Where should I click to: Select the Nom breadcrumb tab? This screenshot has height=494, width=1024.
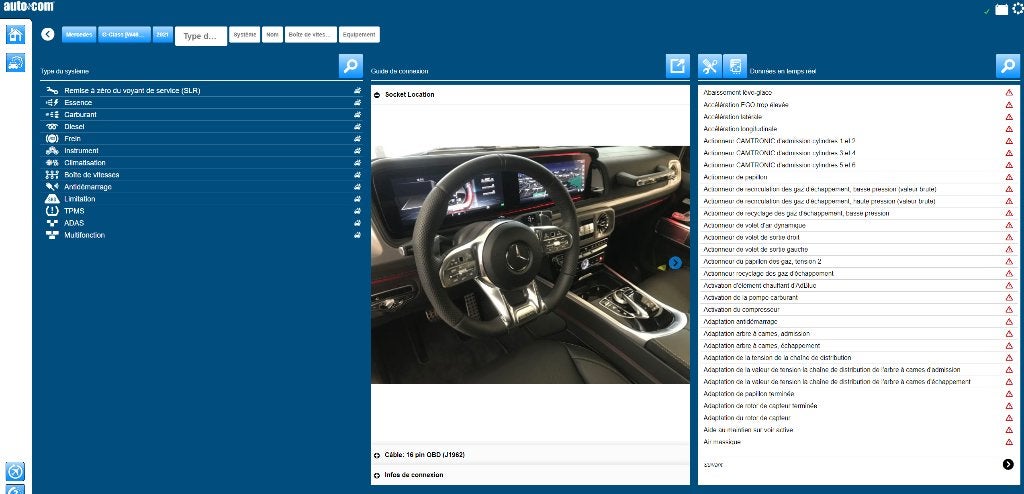pos(272,35)
